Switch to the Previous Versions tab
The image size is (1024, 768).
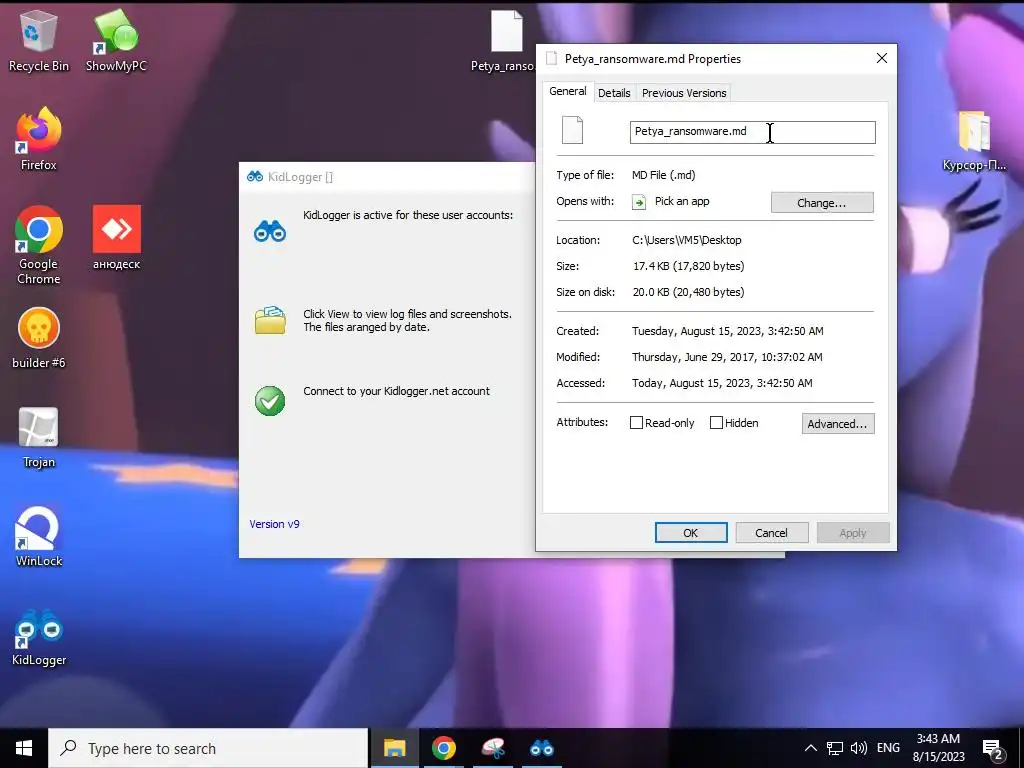tap(684, 93)
